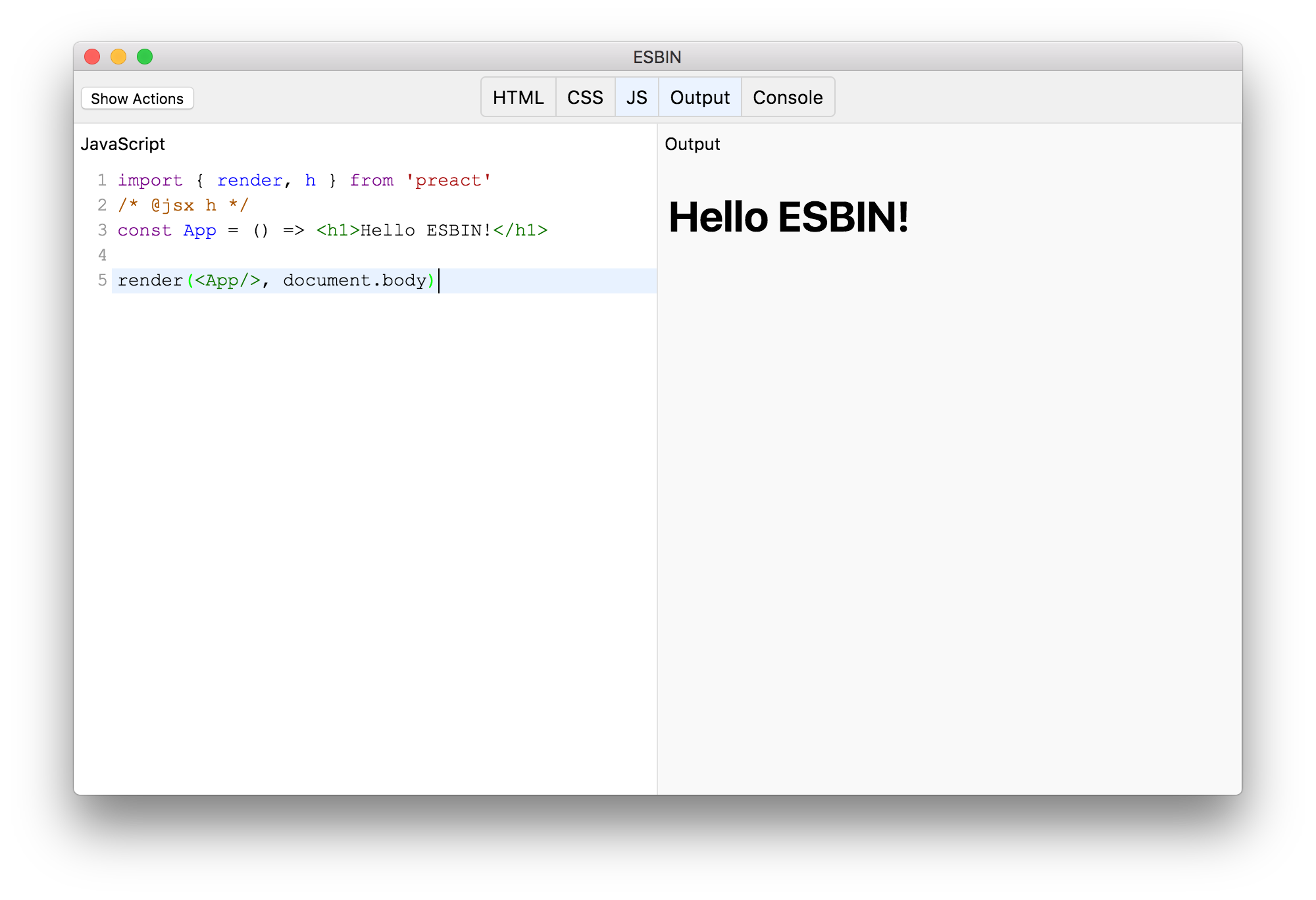The height and width of the screenshot is (900, 1316).
Task: Click the Show Actions button
Action: coord(137,99)
